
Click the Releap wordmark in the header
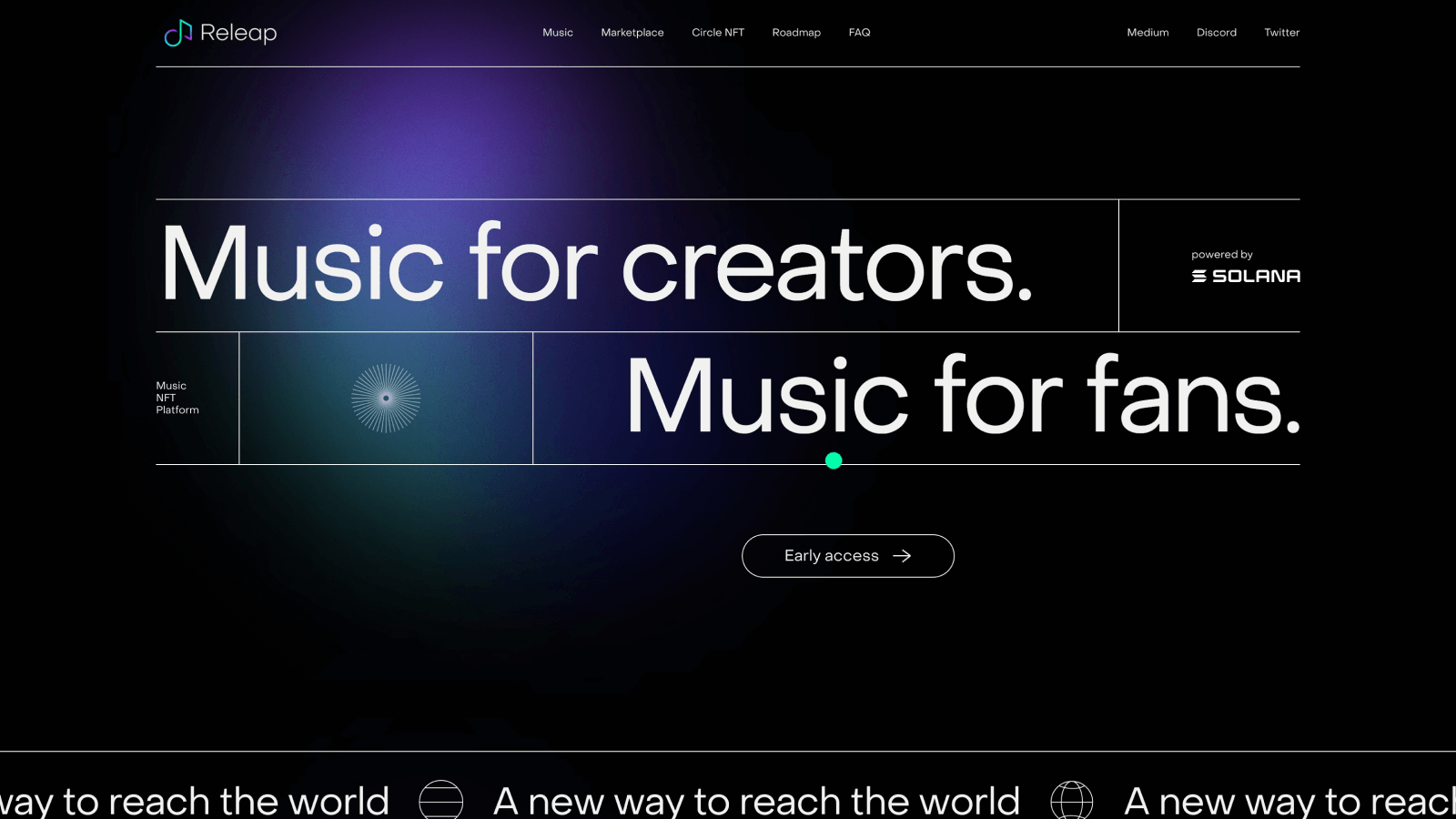pos(238,34)
